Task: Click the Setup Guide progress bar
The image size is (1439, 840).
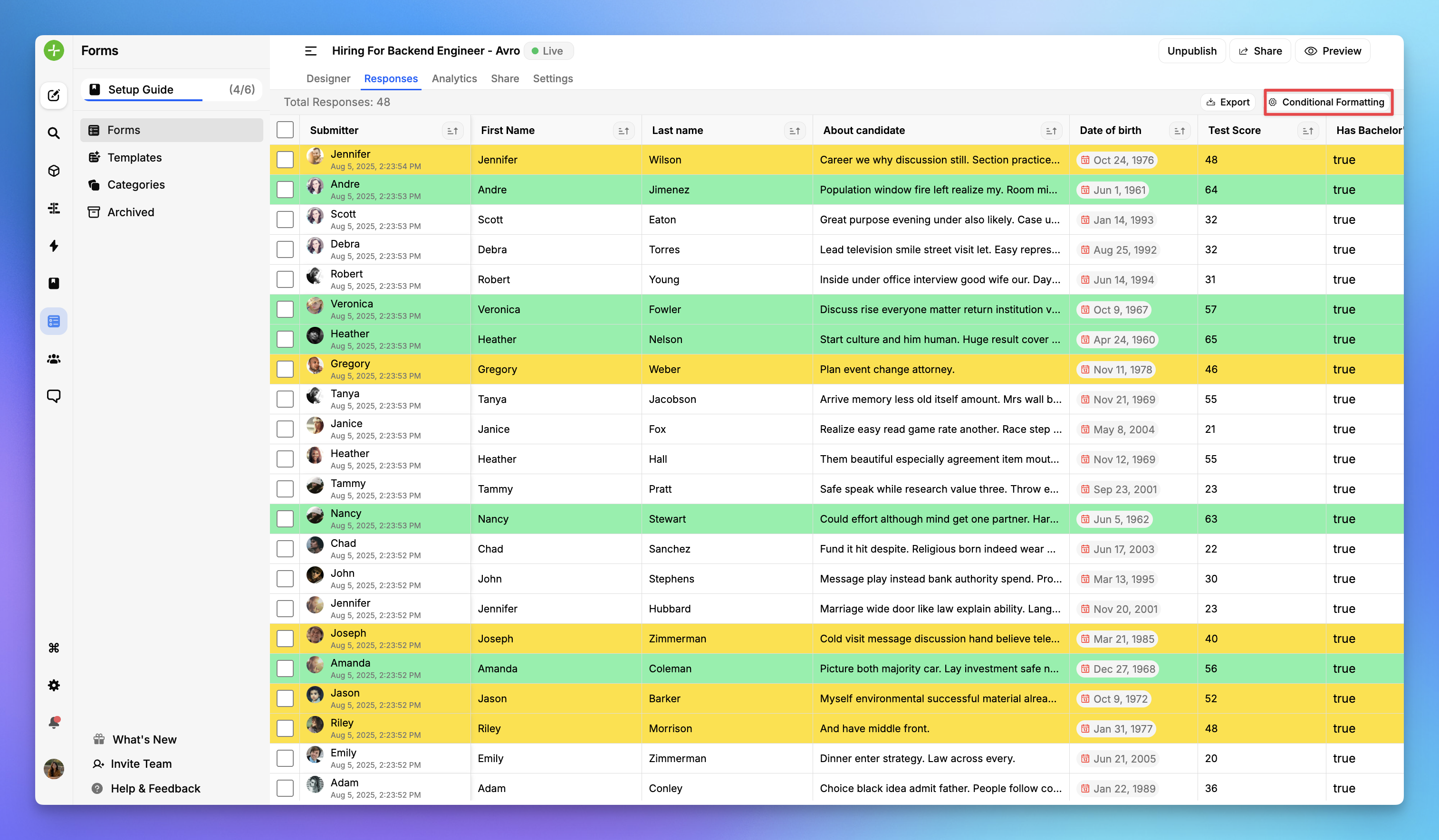Action: 144,100
